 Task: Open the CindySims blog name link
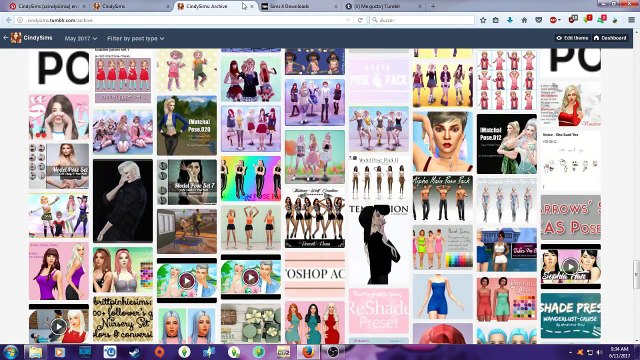pos(38,38)
